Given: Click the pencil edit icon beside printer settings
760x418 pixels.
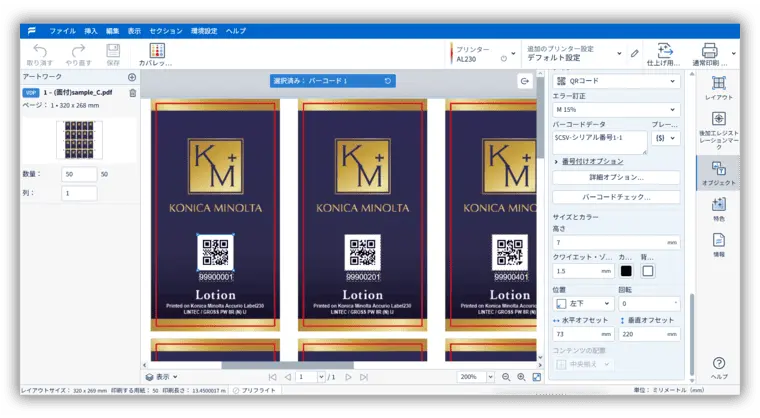Looking at the screenshot, I should (634, 53).
